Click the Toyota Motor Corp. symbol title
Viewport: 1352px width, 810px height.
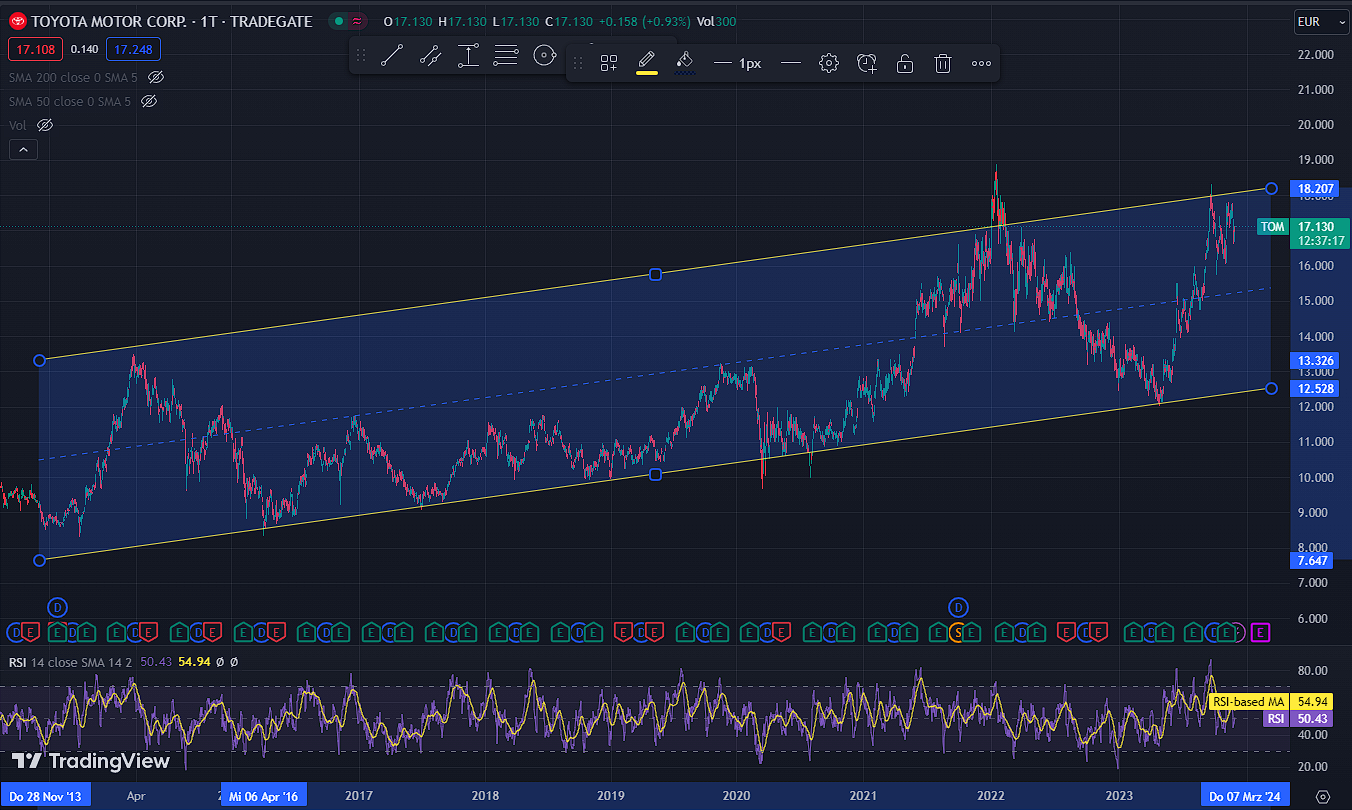coord(170,21)
